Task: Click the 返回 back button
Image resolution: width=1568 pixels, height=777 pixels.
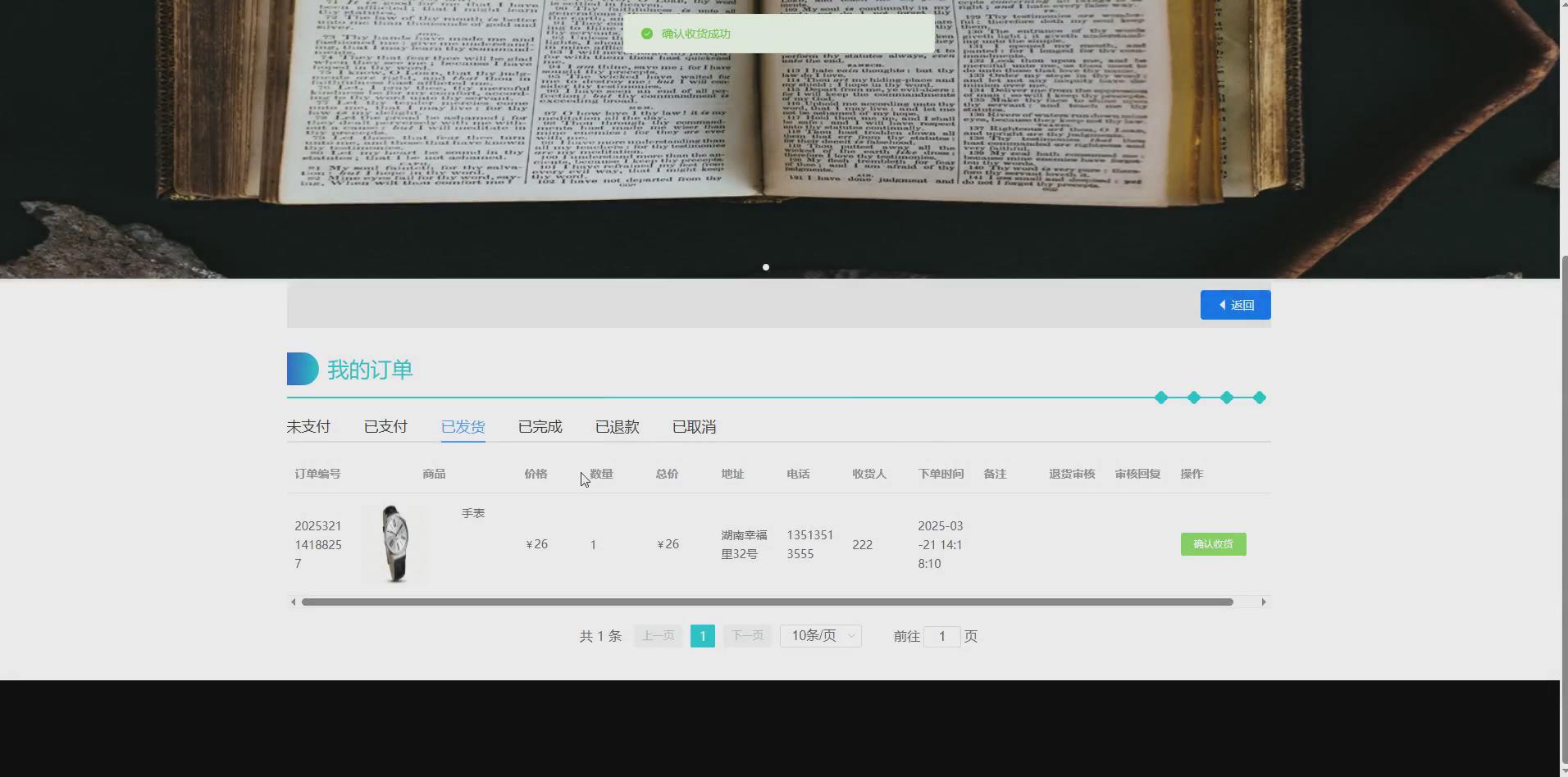Action: 1235,305
